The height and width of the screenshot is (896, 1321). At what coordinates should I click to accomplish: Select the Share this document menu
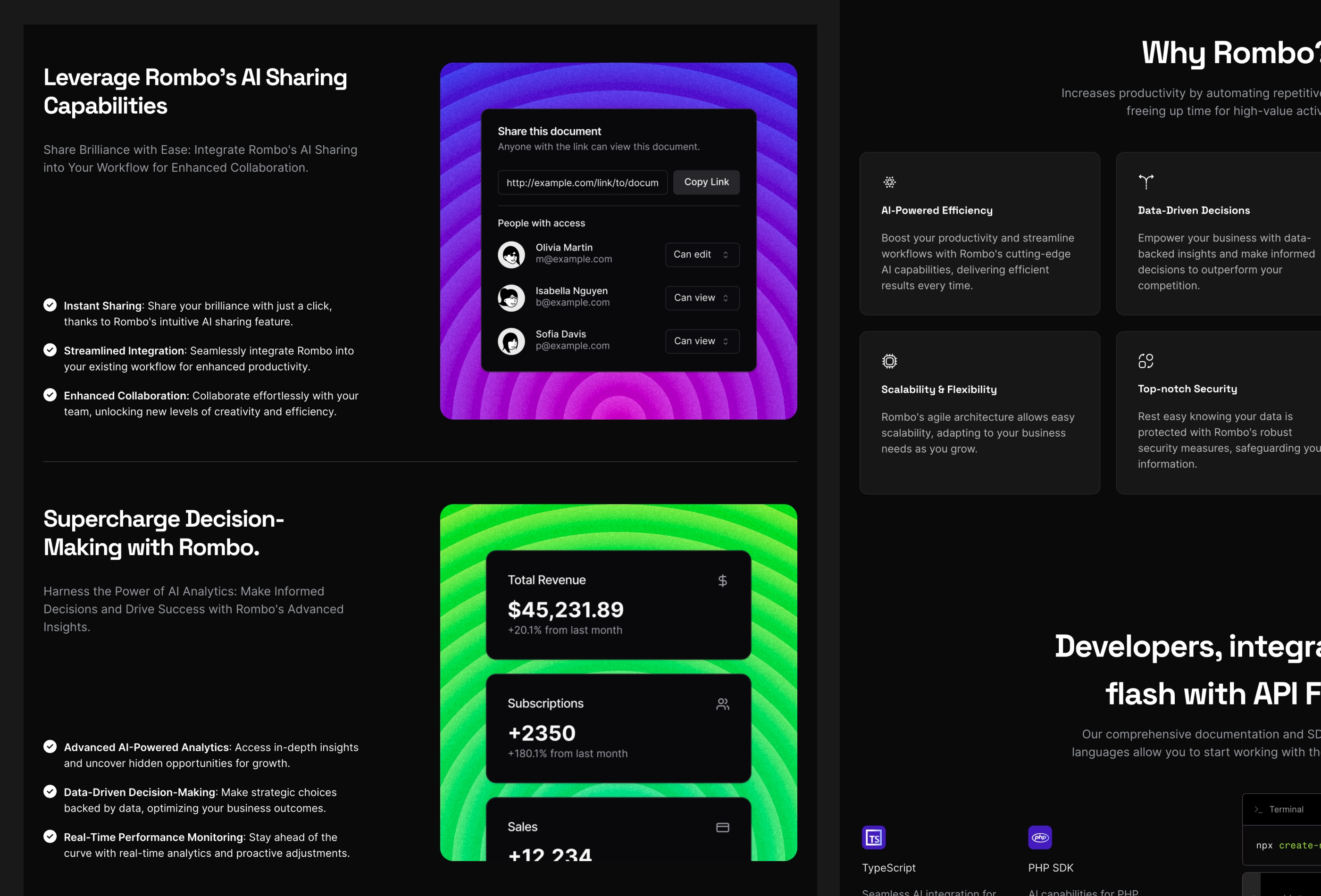(618, 240)
